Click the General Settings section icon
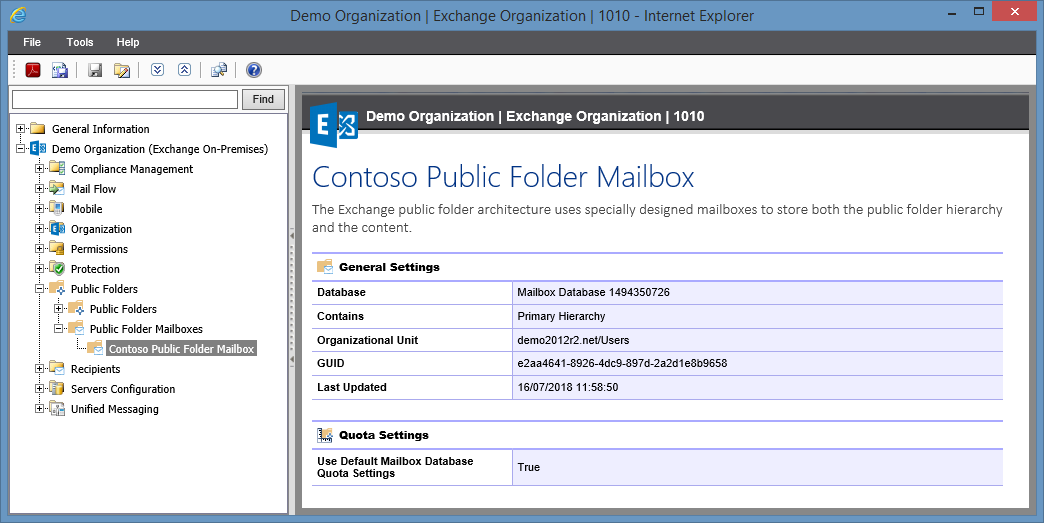The image size is (1044, 523). point(325,267)
